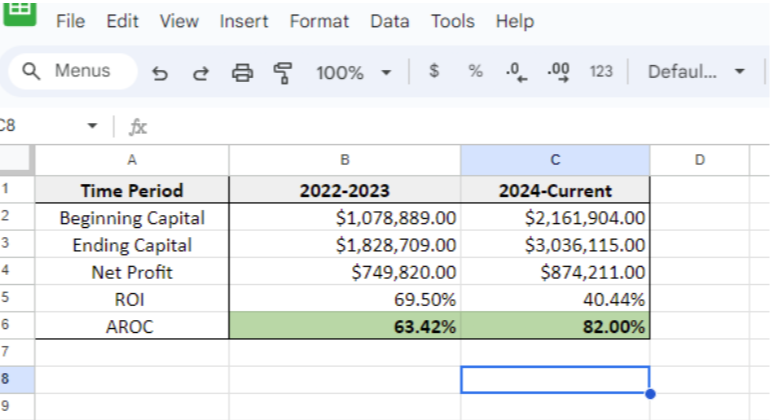The image size is (773, 420).
Task: Open the Data menu
Action: (x=390, y=21)
